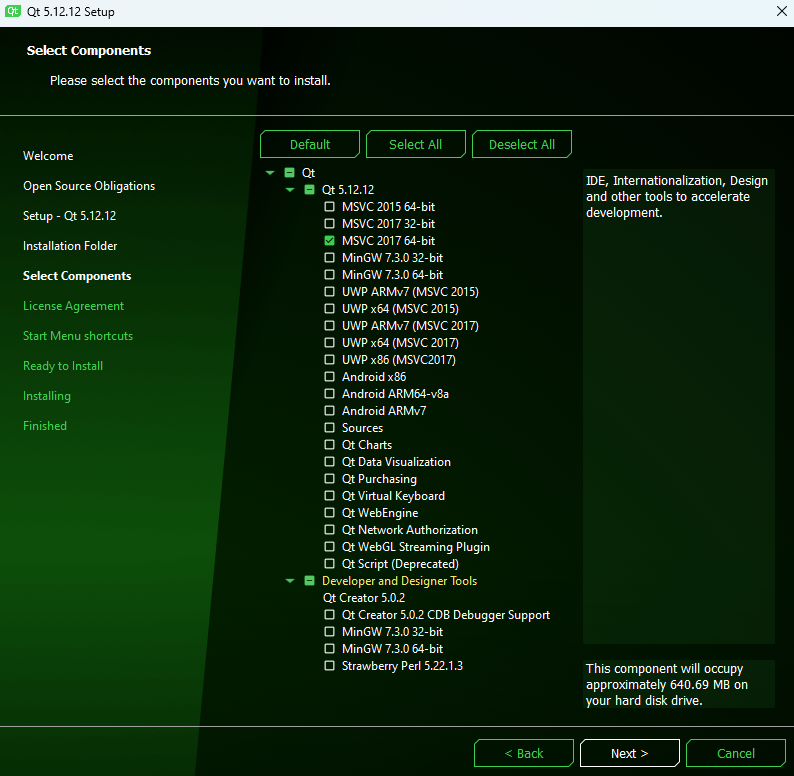Click Setup - Qt 5.12.12 step
This screenshot has height=776, width=794.
[x=69, y=216]
